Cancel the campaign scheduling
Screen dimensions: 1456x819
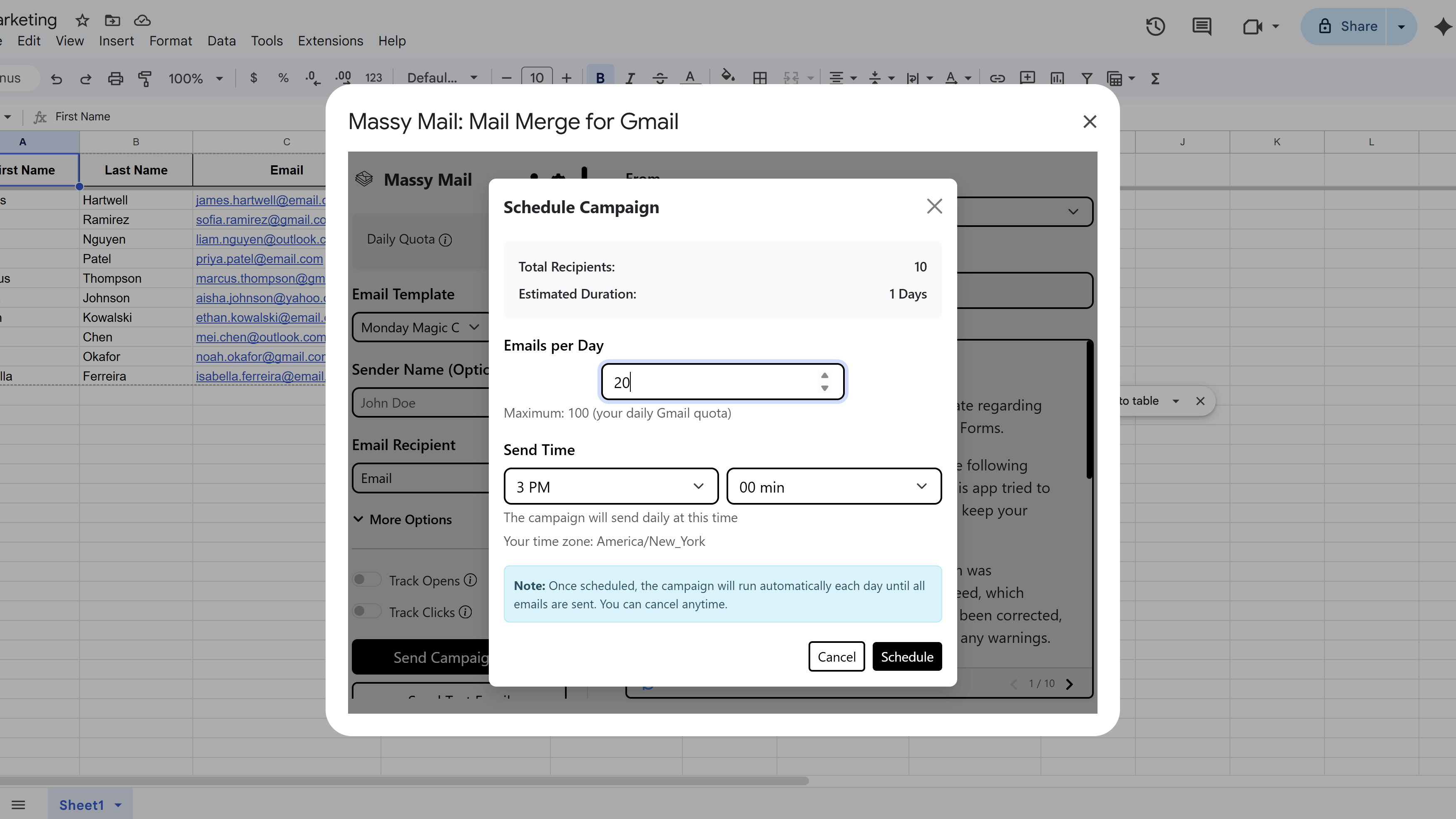tap(836, 656)
